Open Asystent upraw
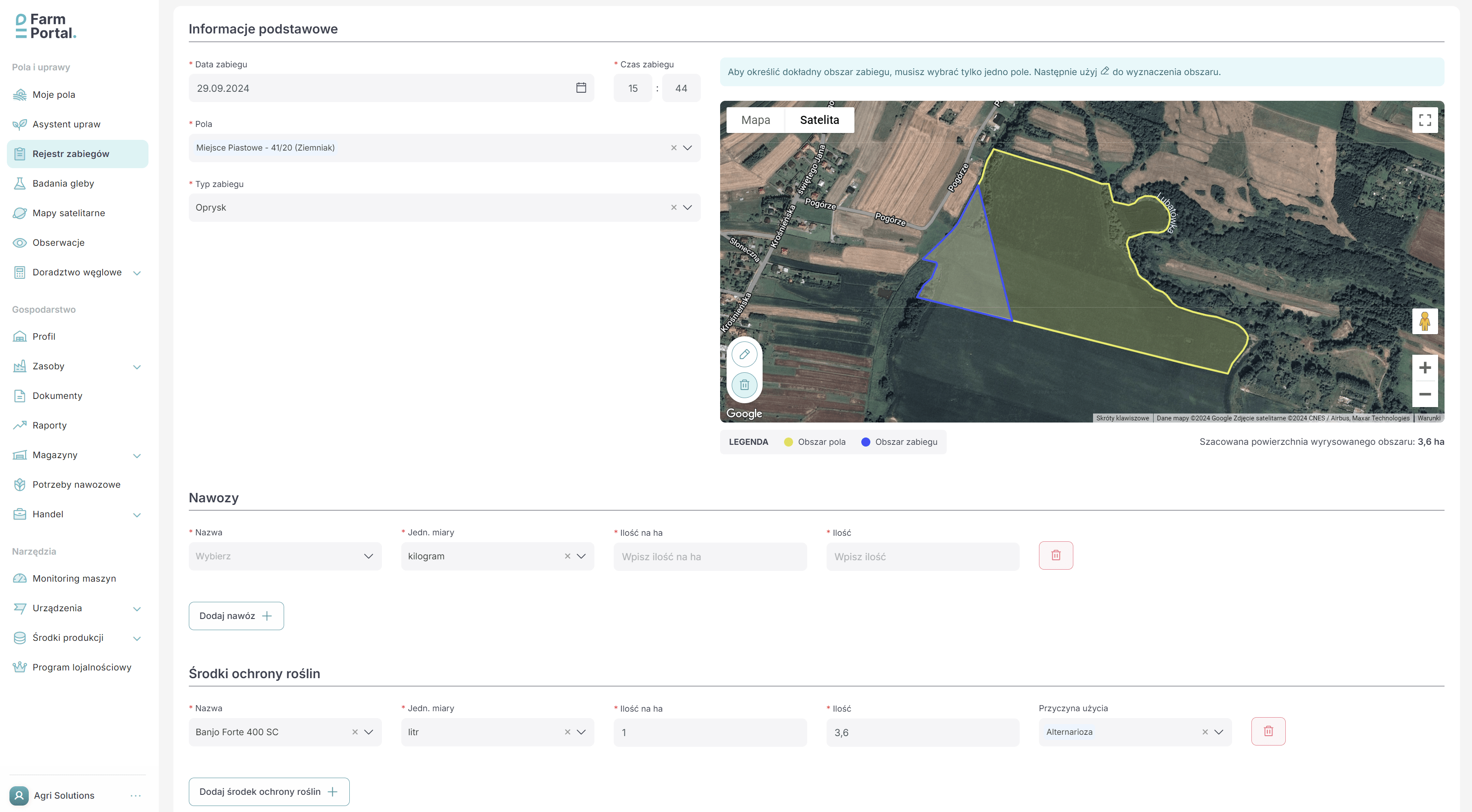This screenshot has height=812, width=1472. point(78,124)
